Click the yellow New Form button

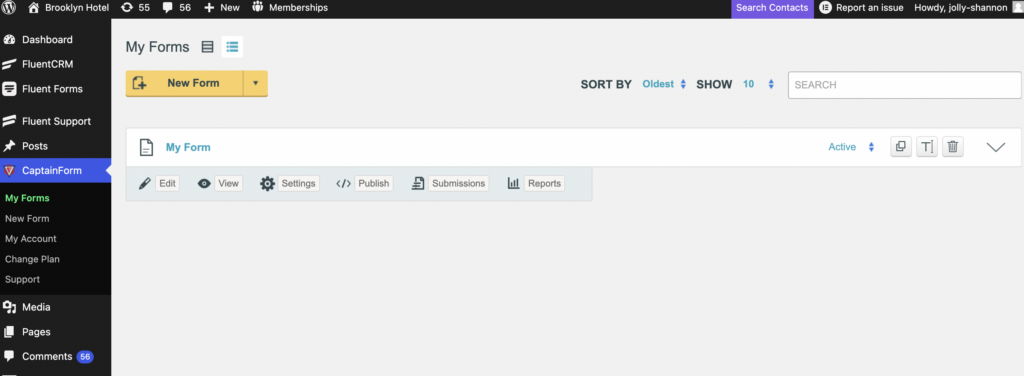[x=184, y=84]
